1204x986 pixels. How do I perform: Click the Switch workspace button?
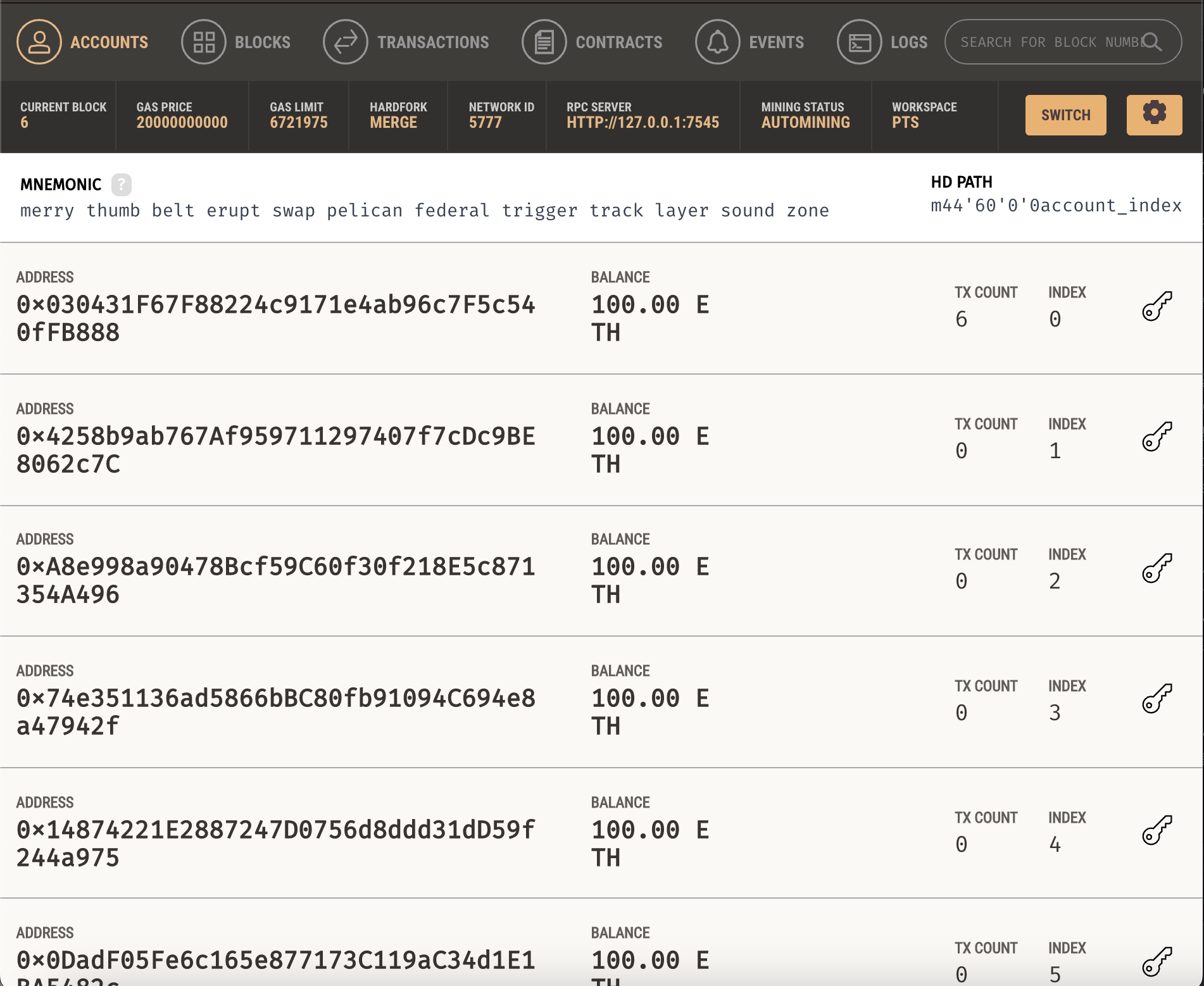[x=1066, y=115]
